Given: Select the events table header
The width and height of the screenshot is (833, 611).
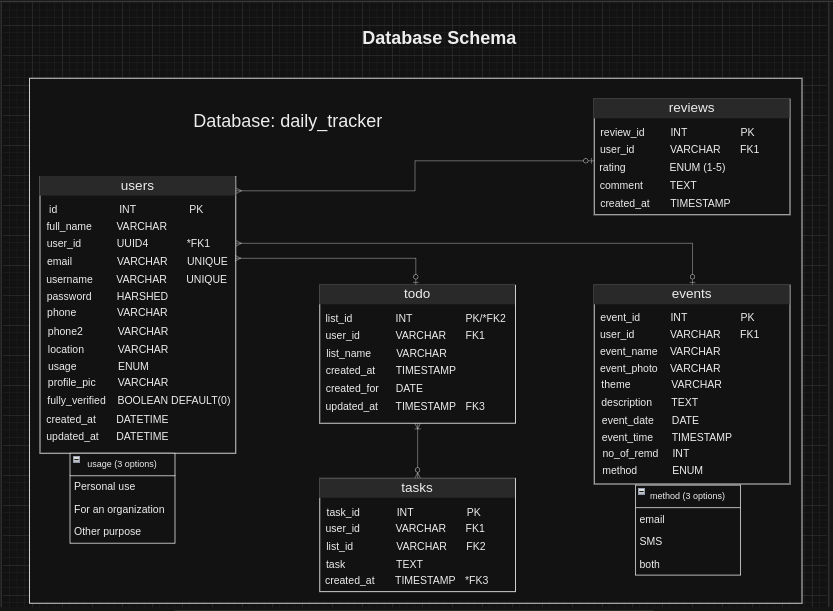Looking at the screenshot, I should click(x=692, y=294).
